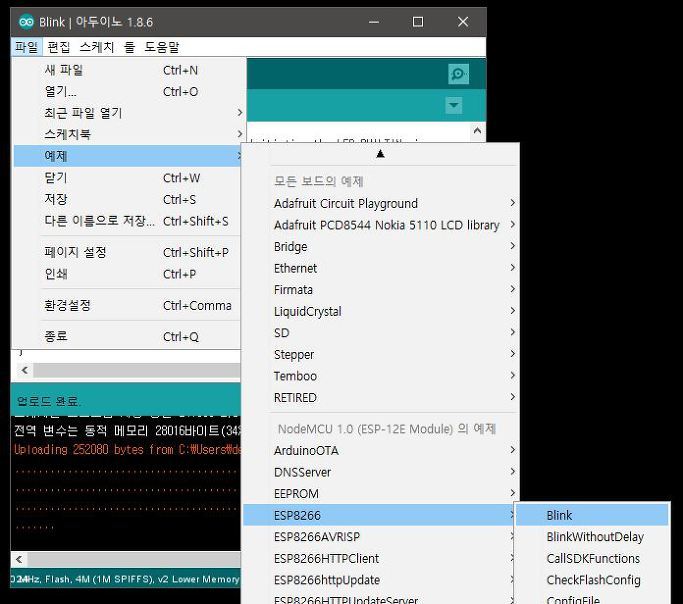Image resolution: width=683 pixels, height=604 pixels.
Task: Open the 편집 menu
Action: coord(58,47)
